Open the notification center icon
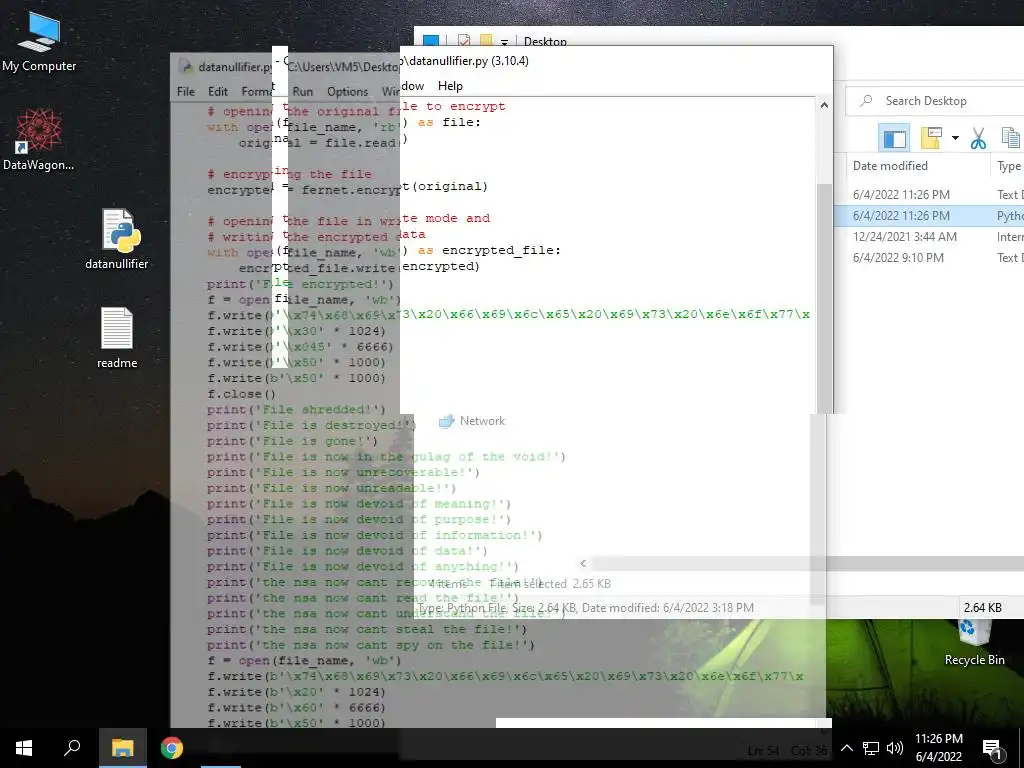Screen dimensions: 1024x768 [x=992, y=748]
